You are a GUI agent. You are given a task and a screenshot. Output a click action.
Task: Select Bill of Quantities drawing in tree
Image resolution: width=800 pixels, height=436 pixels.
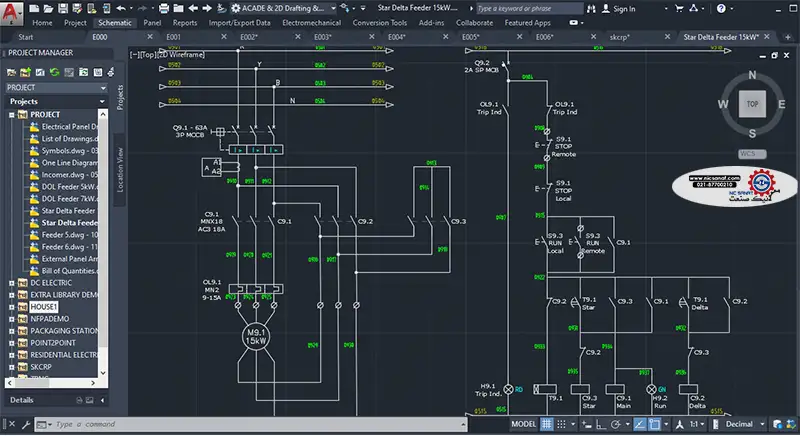pyautogui.click(x=64, y=271)
